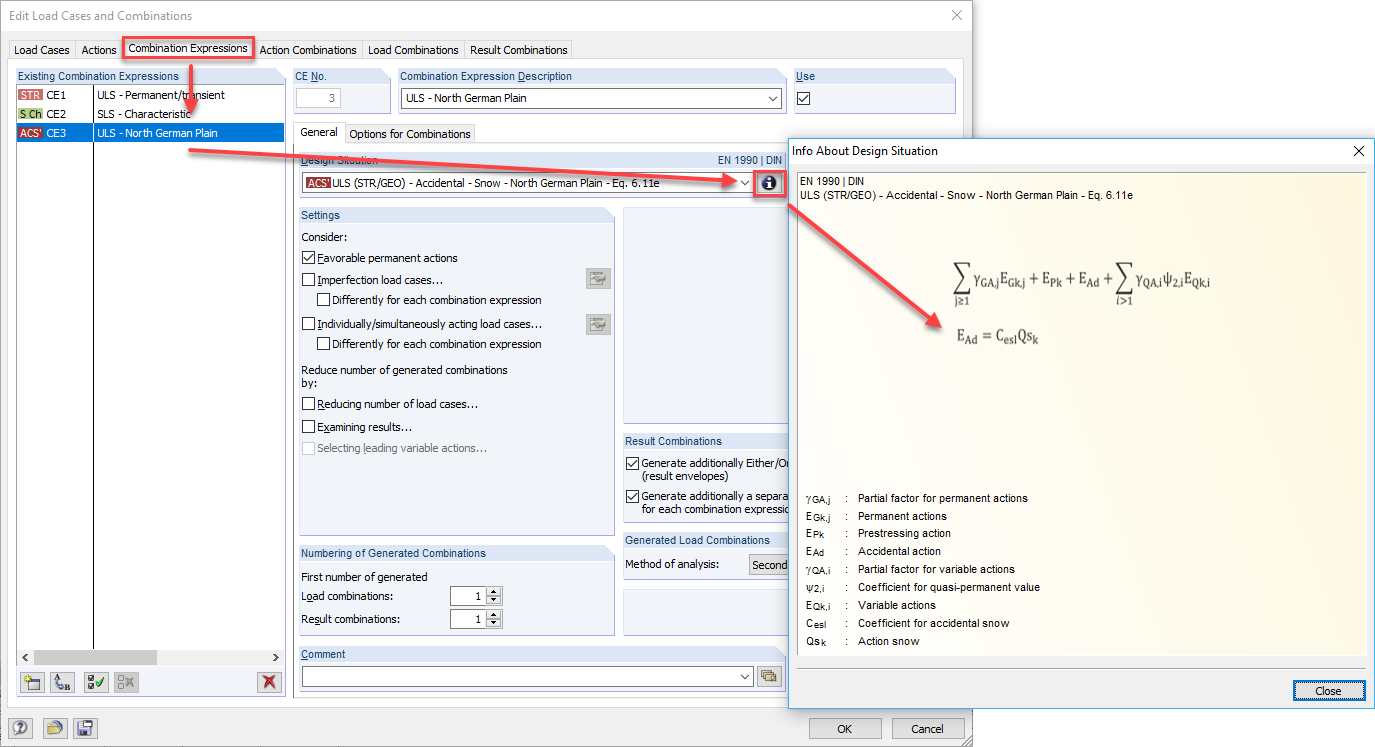Screen dimensions: 1375x747
Task: Switch to Load Cases tab
Action: point(42,50)
